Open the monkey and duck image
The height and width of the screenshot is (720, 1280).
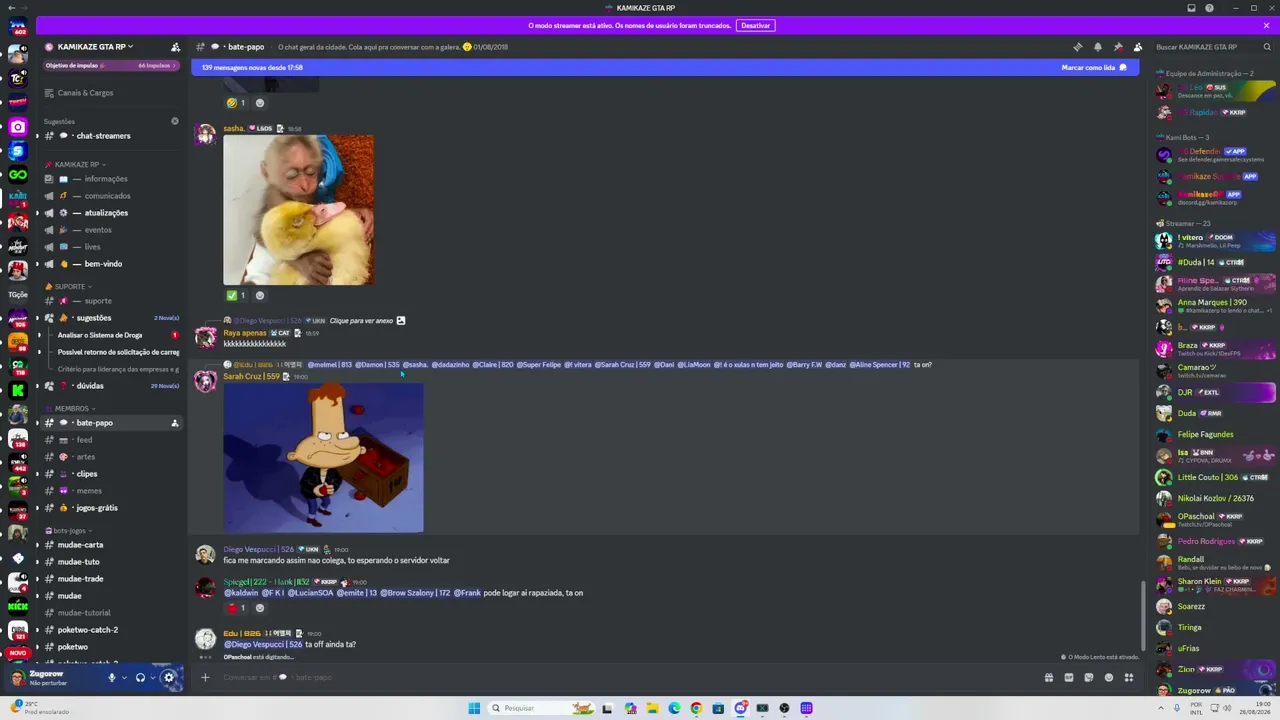[298, 210]
